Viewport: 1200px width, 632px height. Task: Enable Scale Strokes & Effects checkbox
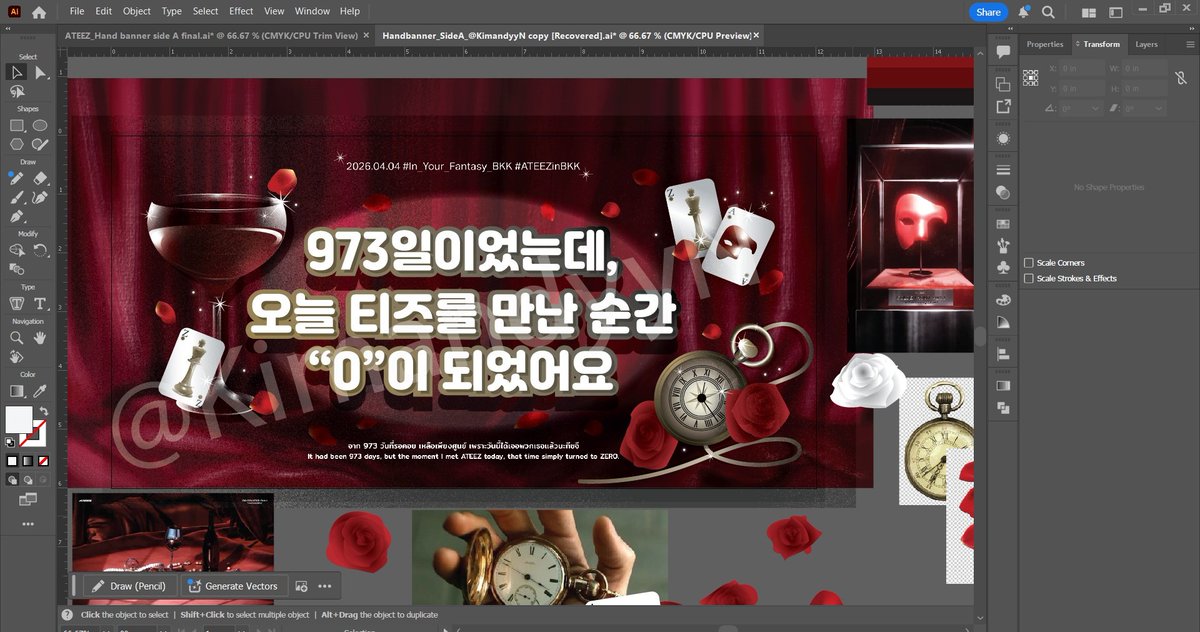(x=1029, y=278)
